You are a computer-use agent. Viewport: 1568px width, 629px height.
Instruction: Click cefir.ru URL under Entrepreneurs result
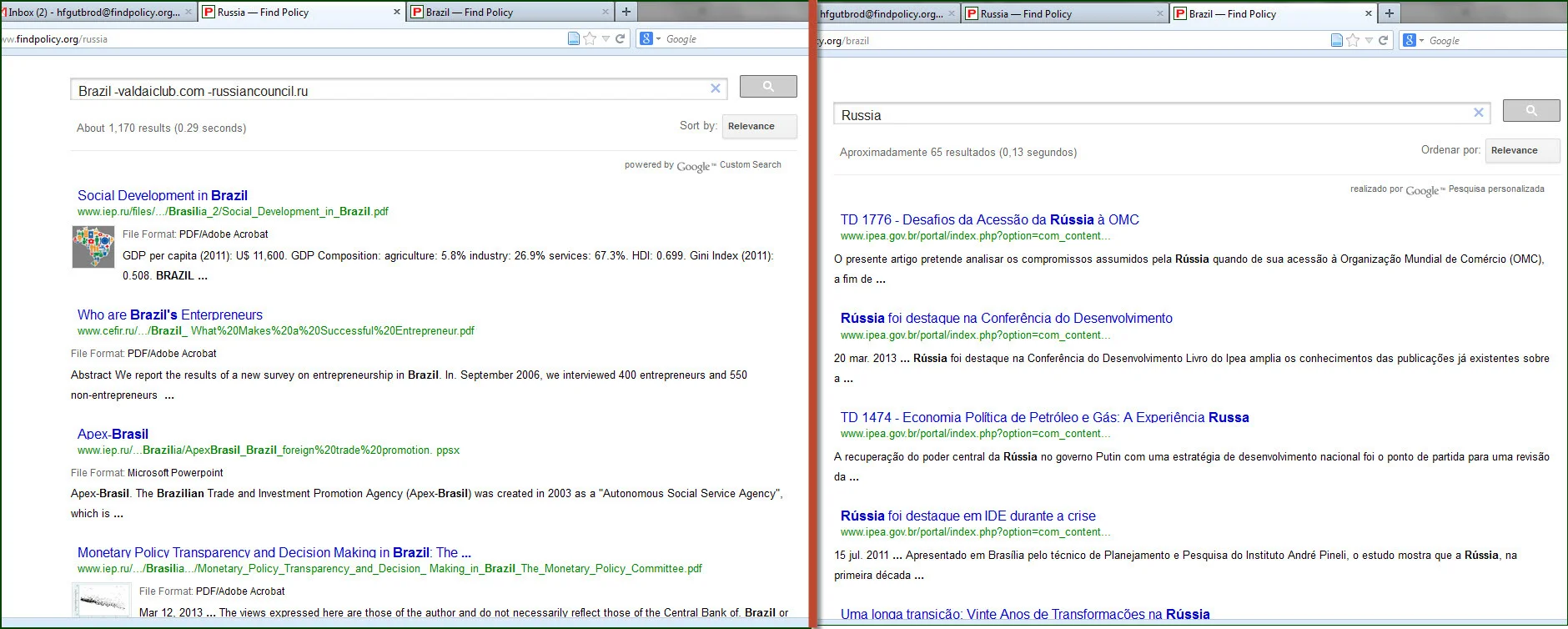[x=276, y=331]
